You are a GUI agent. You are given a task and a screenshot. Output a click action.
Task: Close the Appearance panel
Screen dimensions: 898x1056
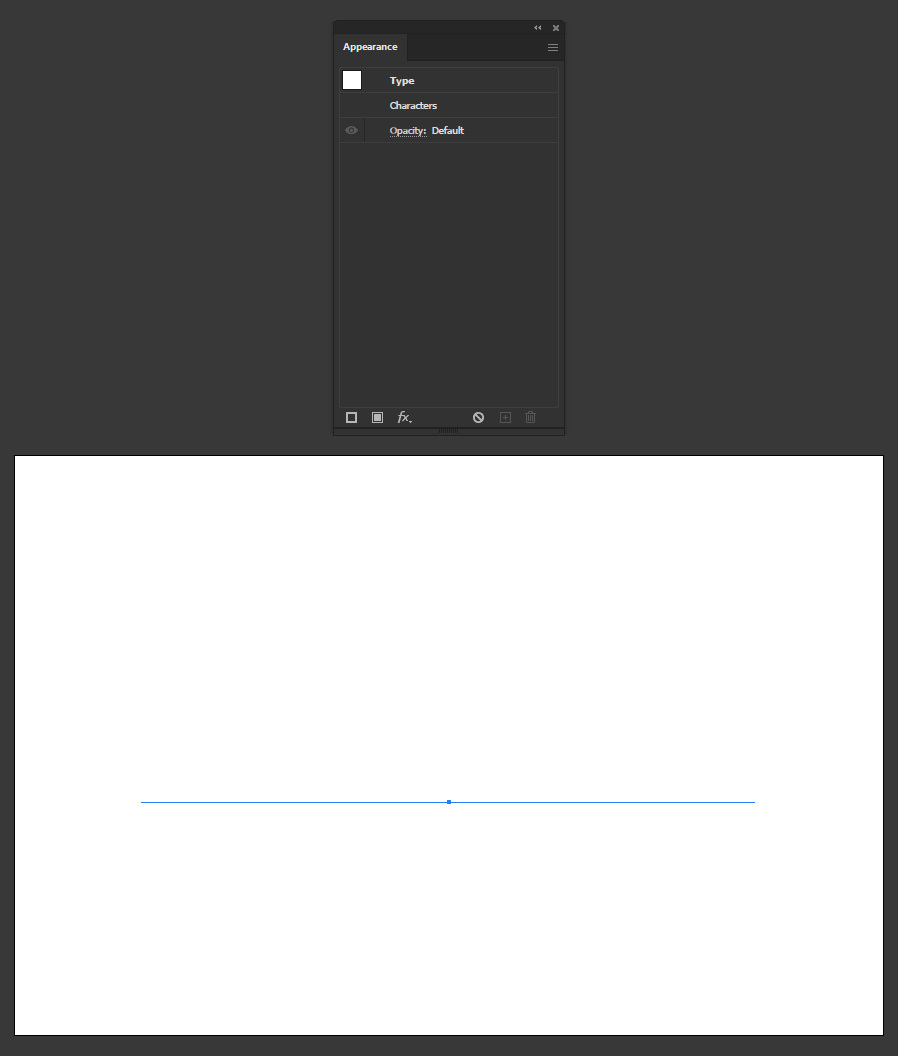556,28
